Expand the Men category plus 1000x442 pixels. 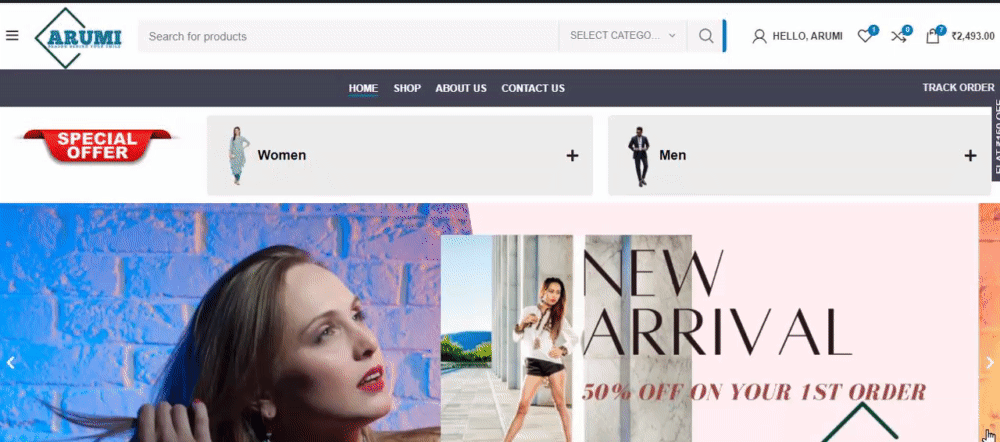(x=970, y=155)
